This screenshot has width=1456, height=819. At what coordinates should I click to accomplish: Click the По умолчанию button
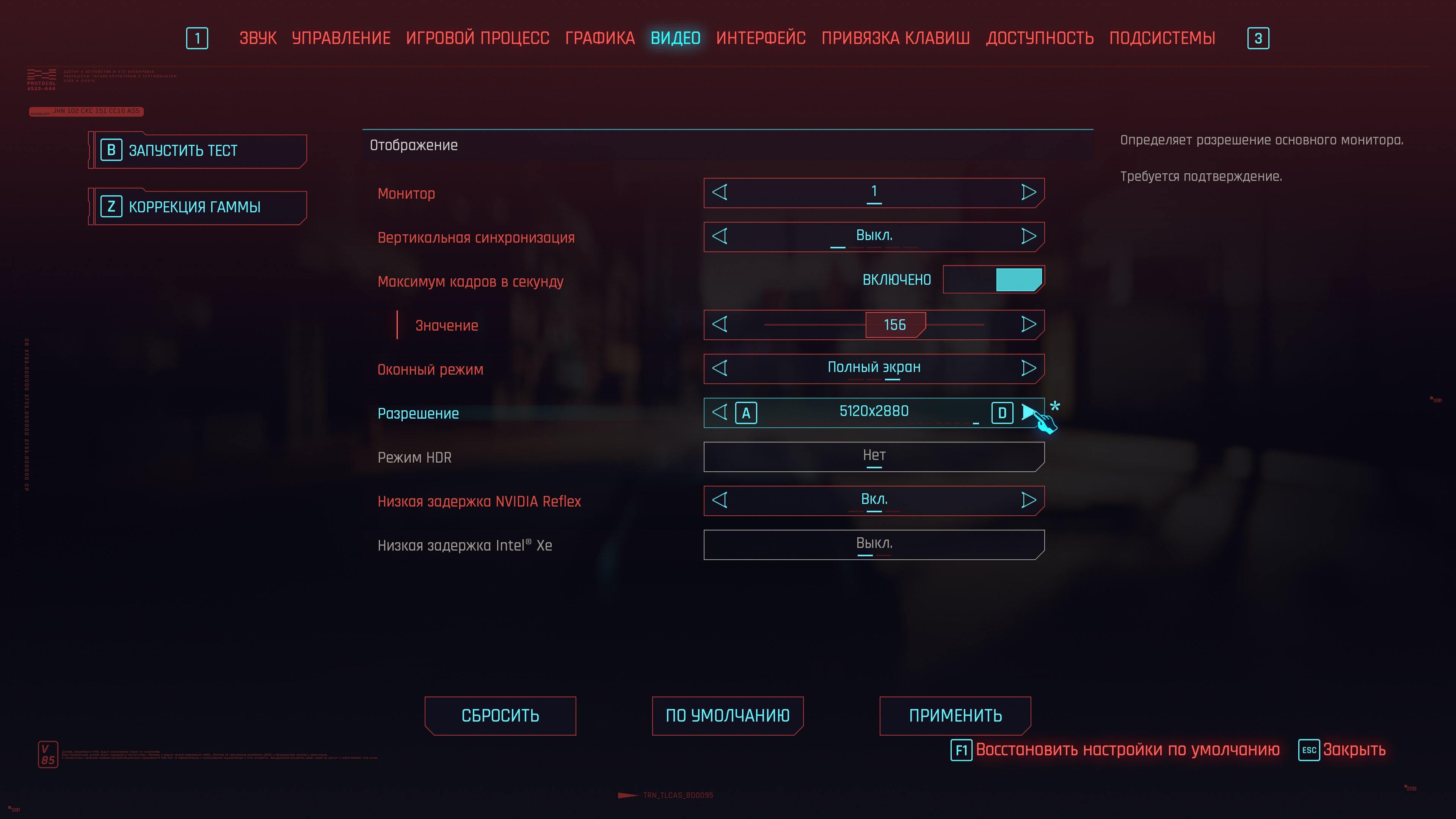click(728, 715)
